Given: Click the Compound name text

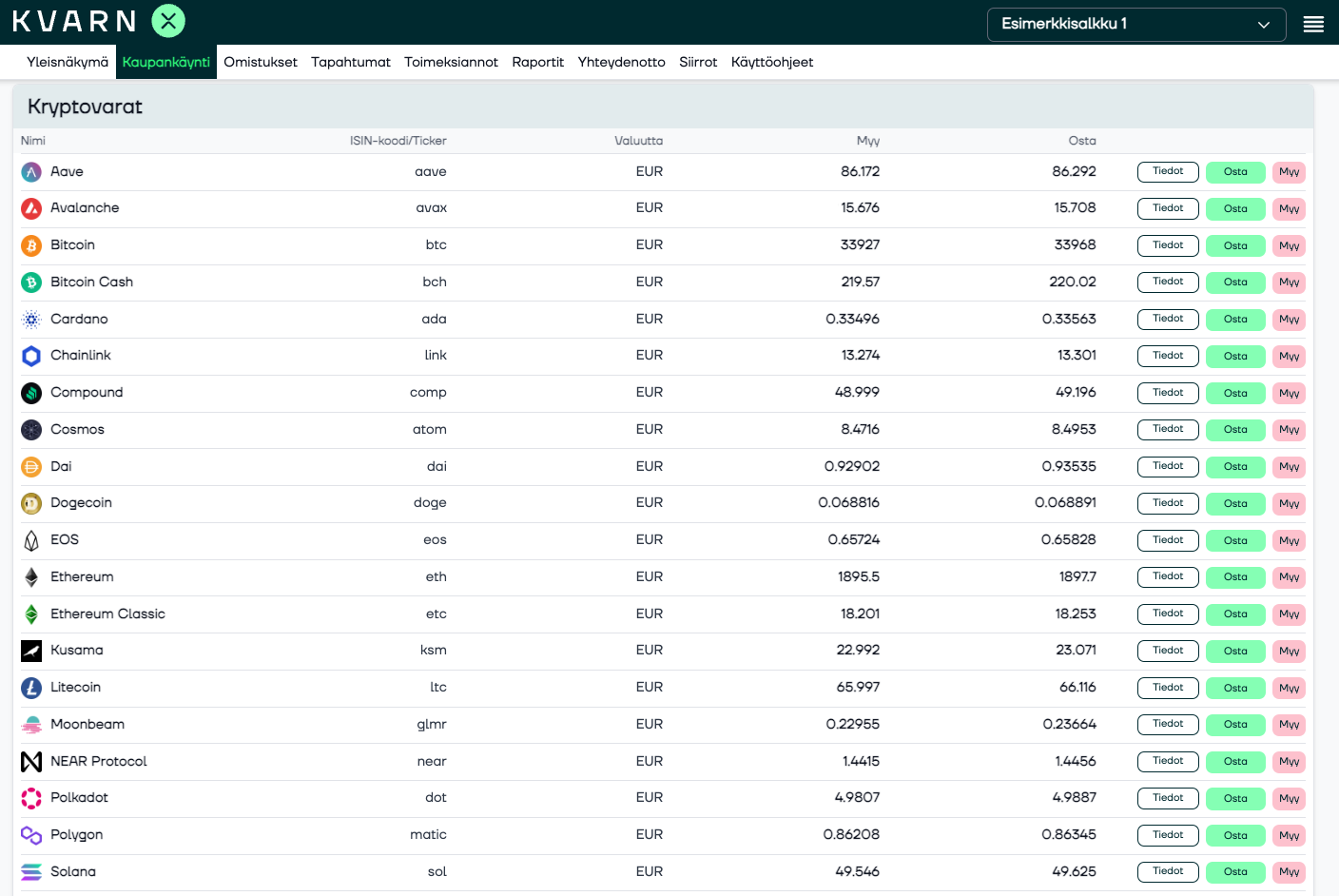Looking at the screenshot, I should (87, 392).
